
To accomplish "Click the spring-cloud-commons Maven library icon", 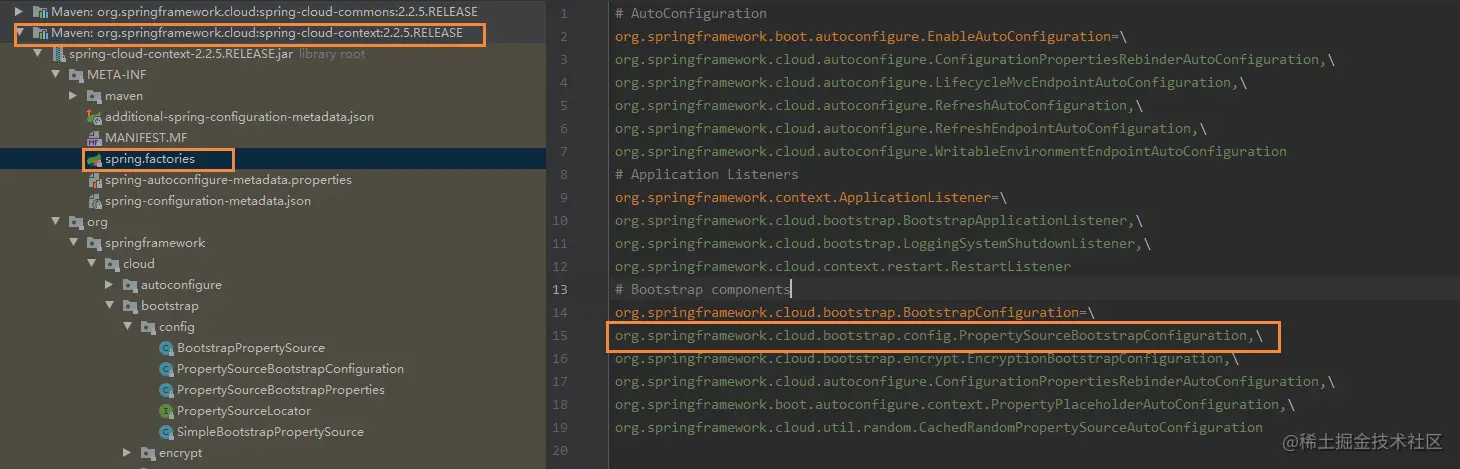I will [41, 12].
